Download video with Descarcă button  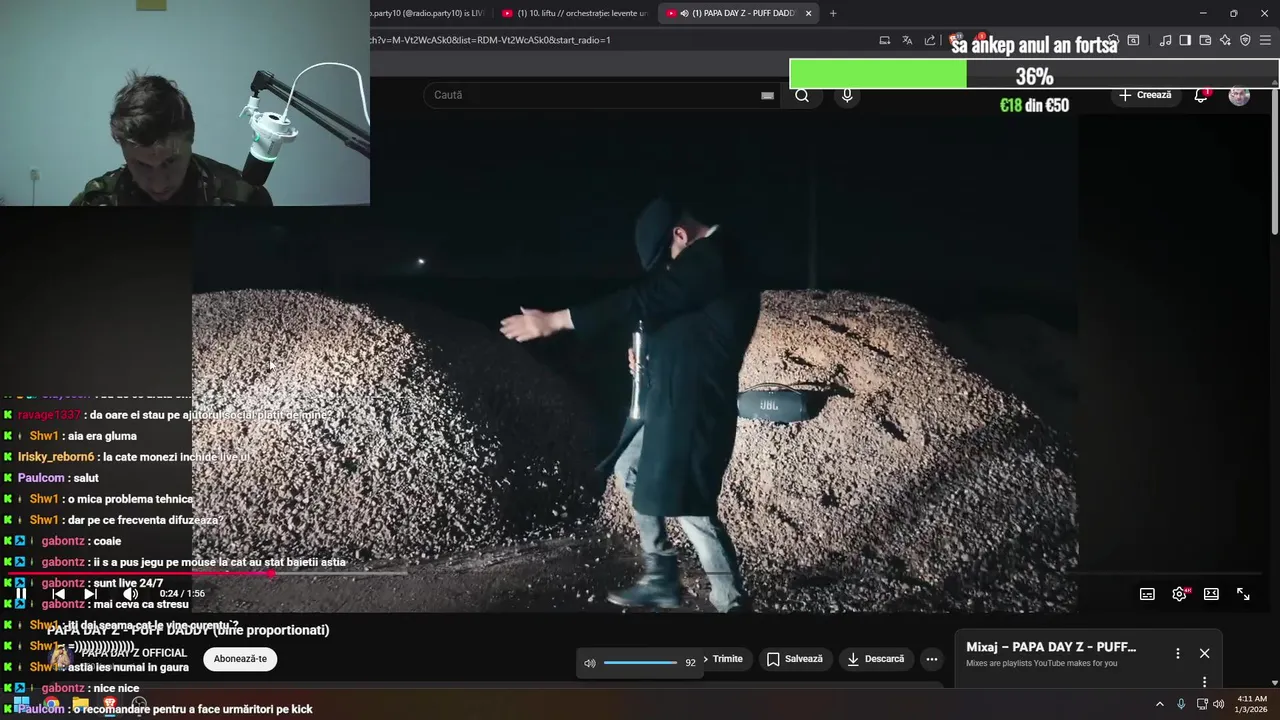(x=875, y=659)
